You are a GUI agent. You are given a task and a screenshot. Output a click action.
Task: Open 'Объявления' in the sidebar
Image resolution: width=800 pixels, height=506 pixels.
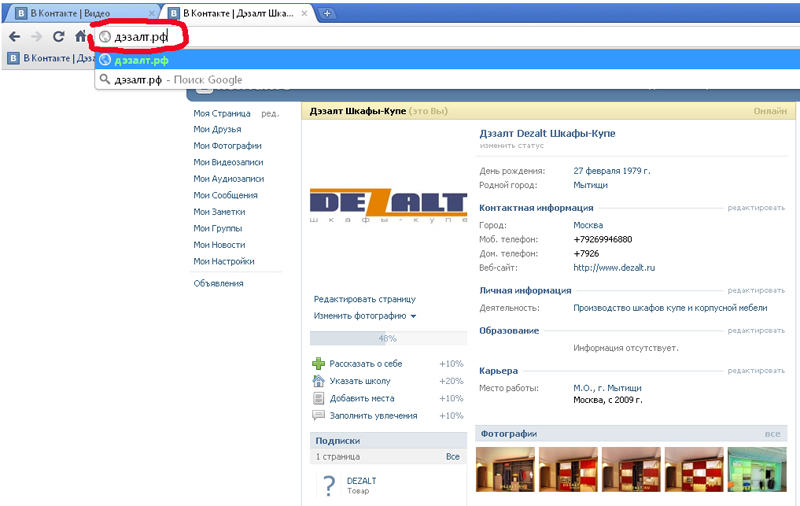218,284
